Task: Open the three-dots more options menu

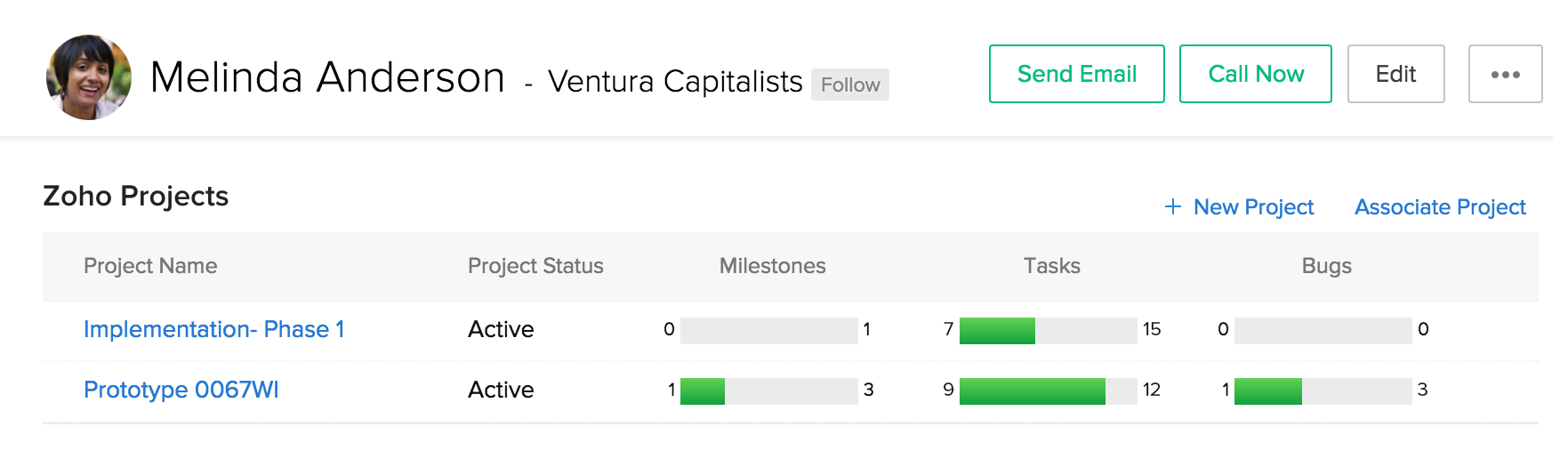Action: coord(1505,74)
